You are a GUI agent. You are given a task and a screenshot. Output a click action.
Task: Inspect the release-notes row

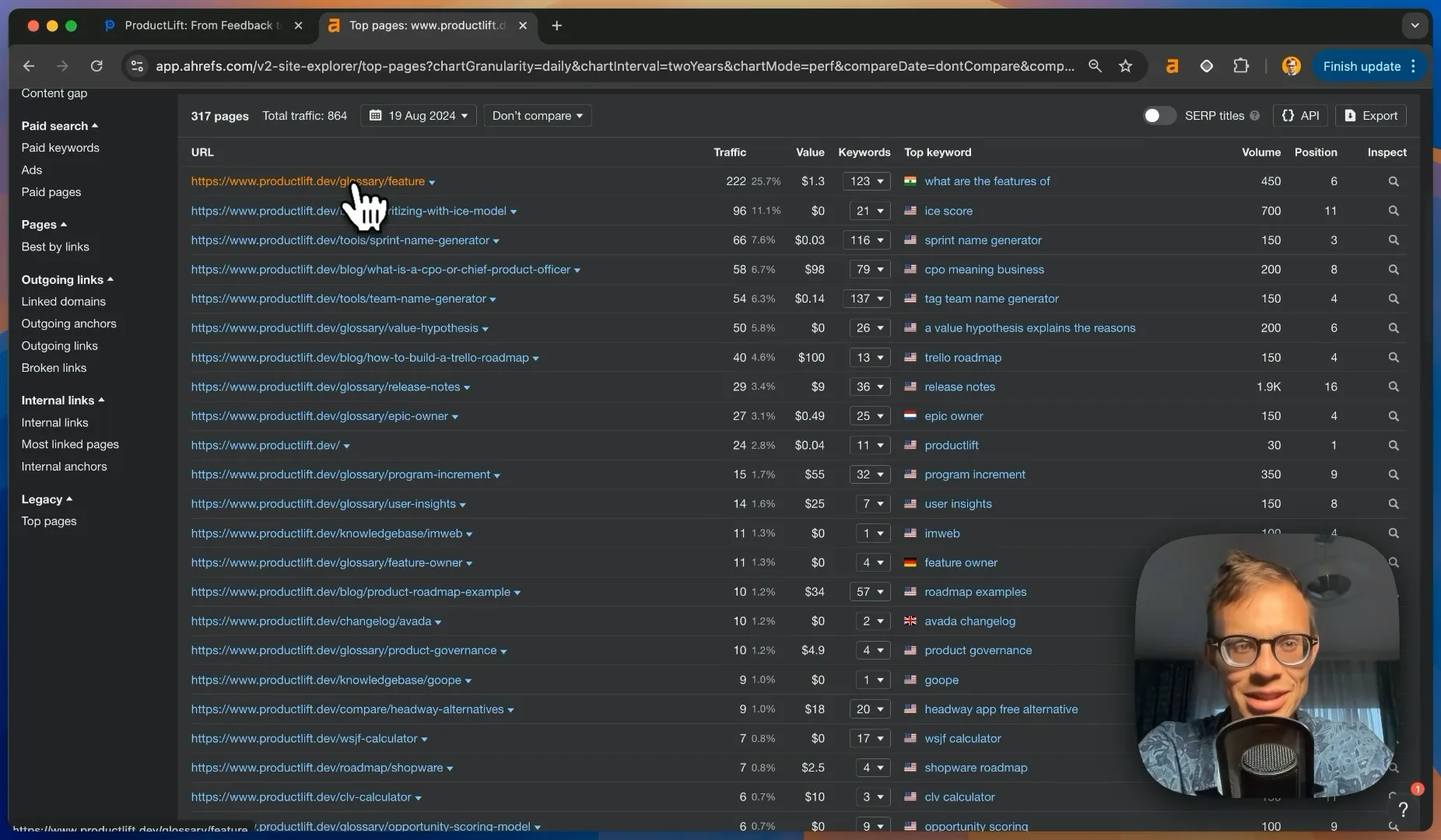tap(1394, 387)
